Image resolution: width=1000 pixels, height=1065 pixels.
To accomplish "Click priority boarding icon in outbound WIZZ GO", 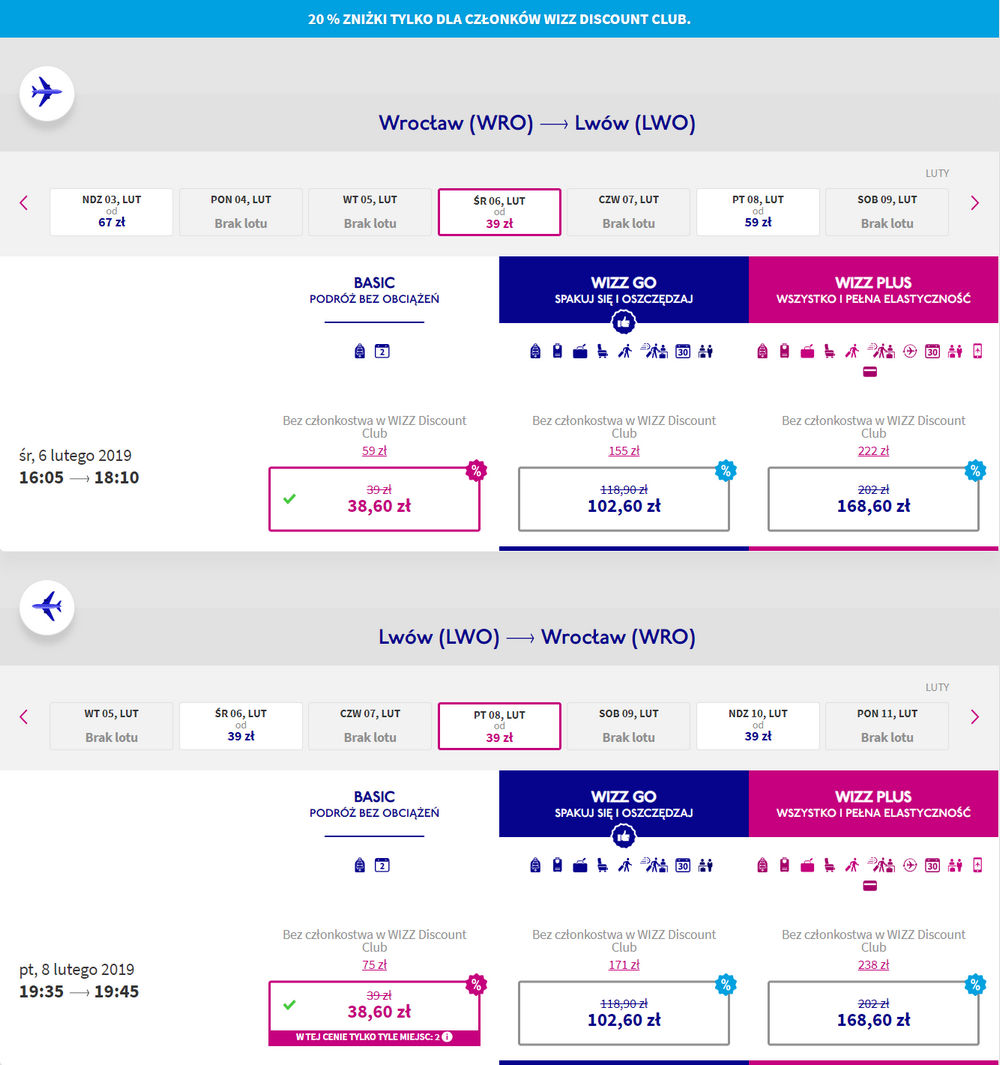I will tap(625, 351).
